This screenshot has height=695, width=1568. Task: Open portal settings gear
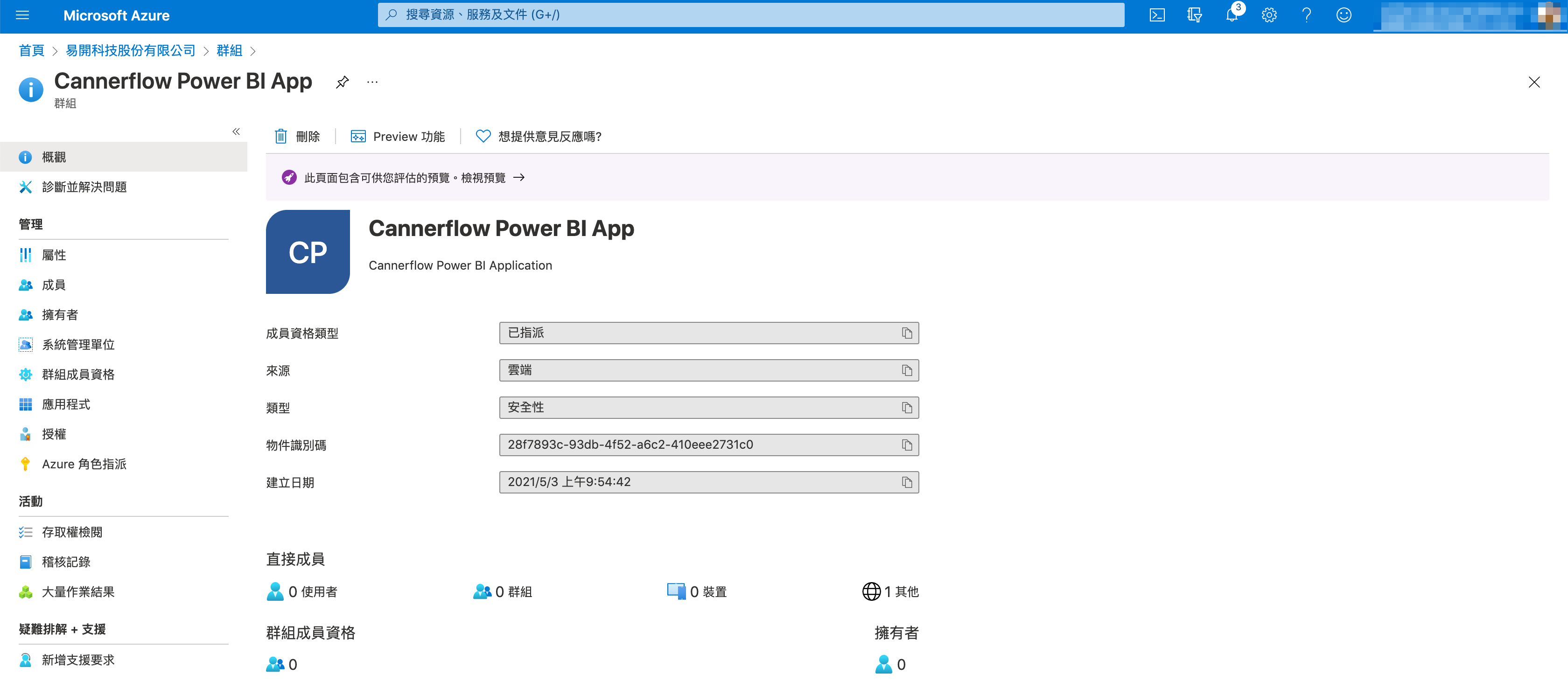1269,15
